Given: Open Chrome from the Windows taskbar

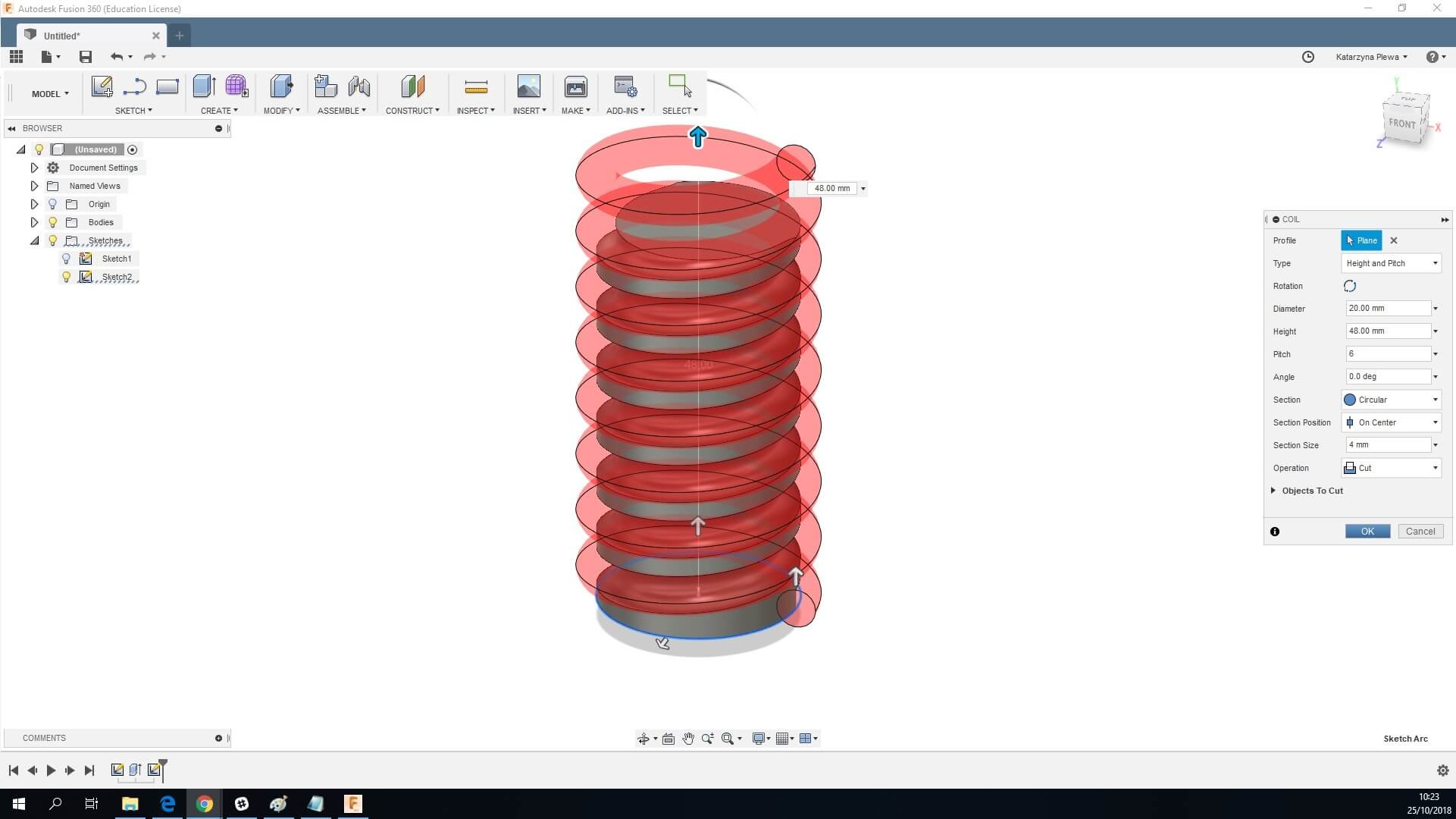Looking at the screenshot, I should [x=204, y=804].
